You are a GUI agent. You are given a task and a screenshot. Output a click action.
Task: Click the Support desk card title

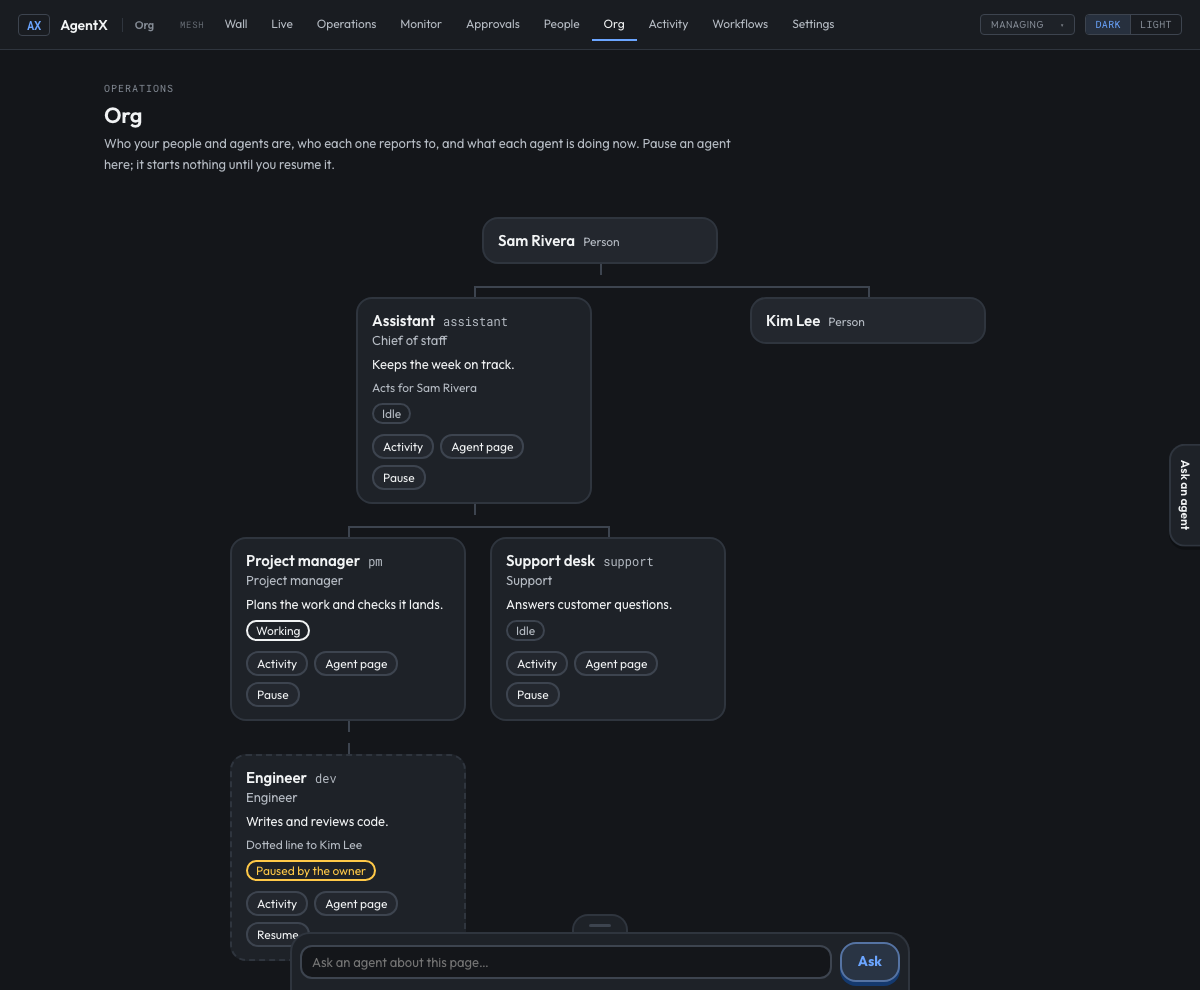pos(550,561)
